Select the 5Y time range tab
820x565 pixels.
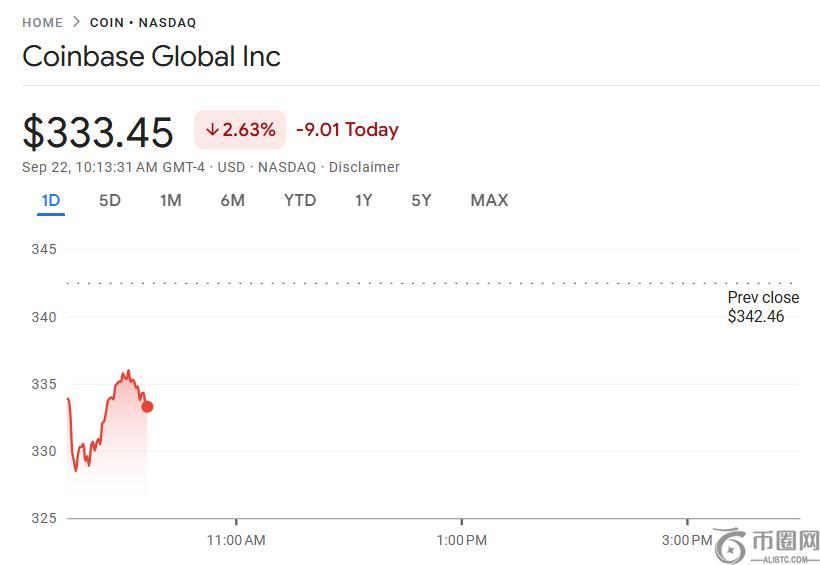point(421,200)
